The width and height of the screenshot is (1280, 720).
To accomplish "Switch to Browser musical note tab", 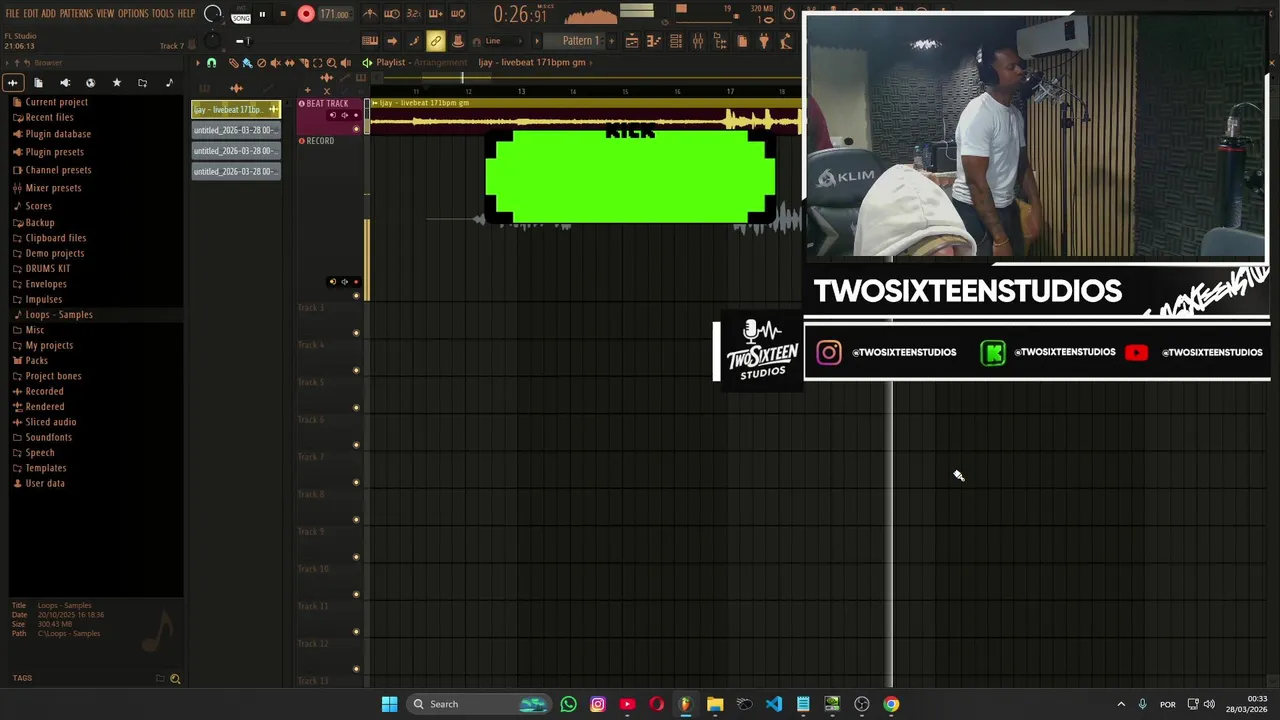I will (x=169, y=83).
